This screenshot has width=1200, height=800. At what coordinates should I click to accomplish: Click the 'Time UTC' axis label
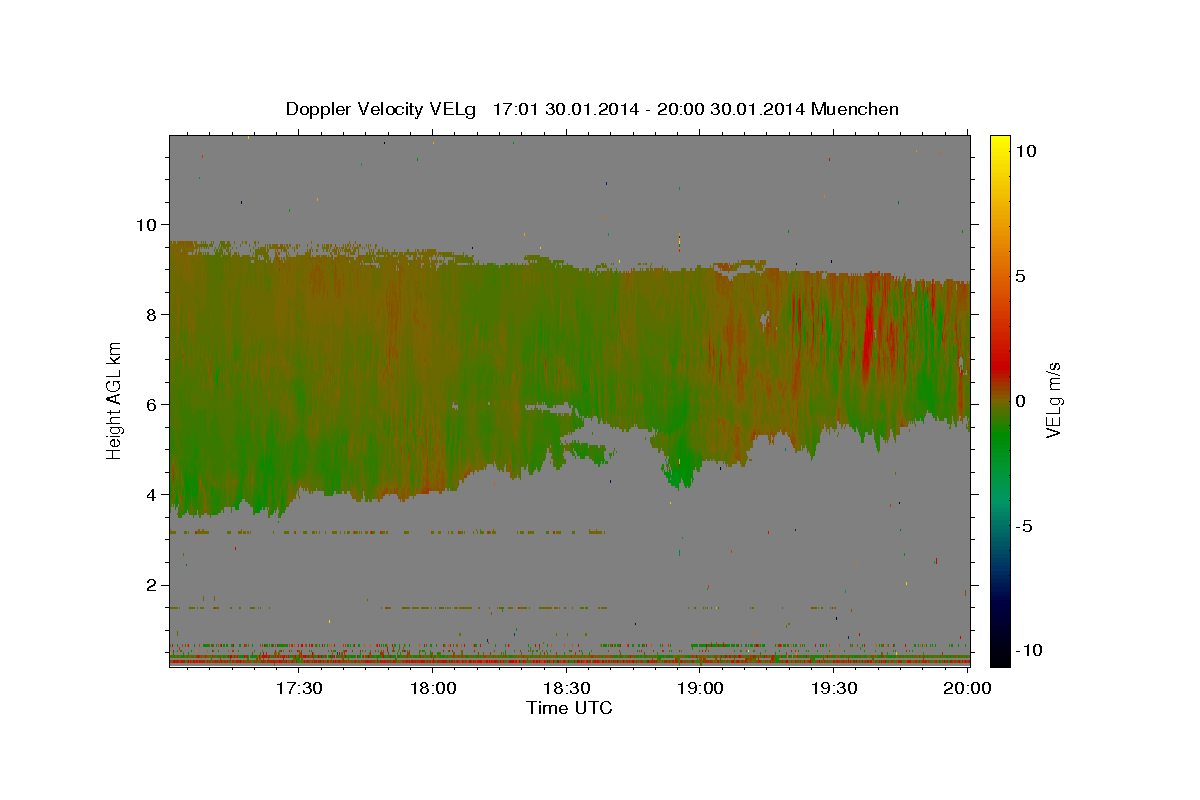[x=569, y=708]
